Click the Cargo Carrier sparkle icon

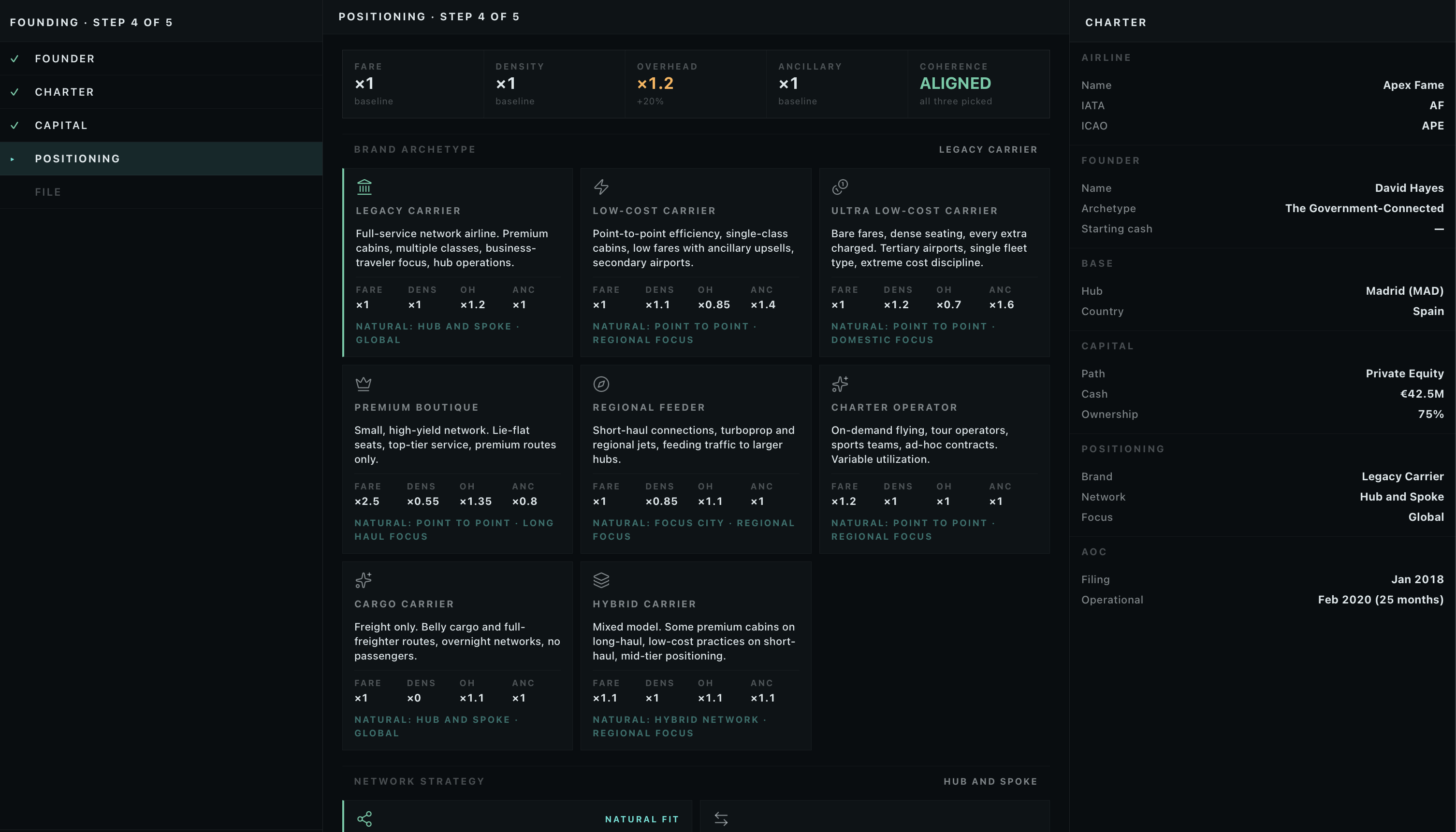pos(363,580)
